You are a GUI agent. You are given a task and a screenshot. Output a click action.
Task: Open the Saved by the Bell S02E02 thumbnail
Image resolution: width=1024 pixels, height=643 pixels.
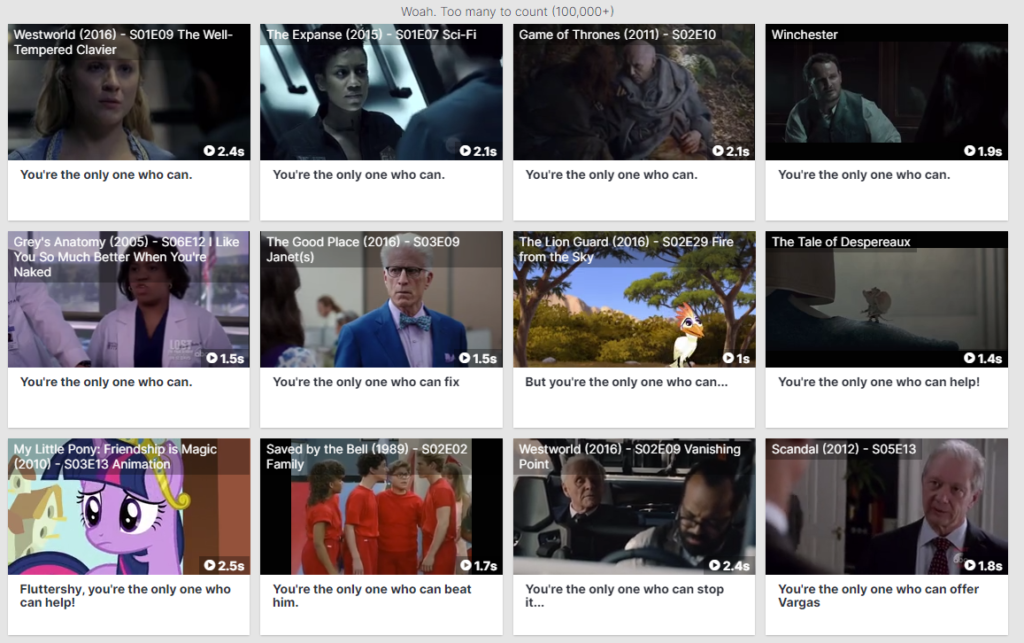[381, 507]
